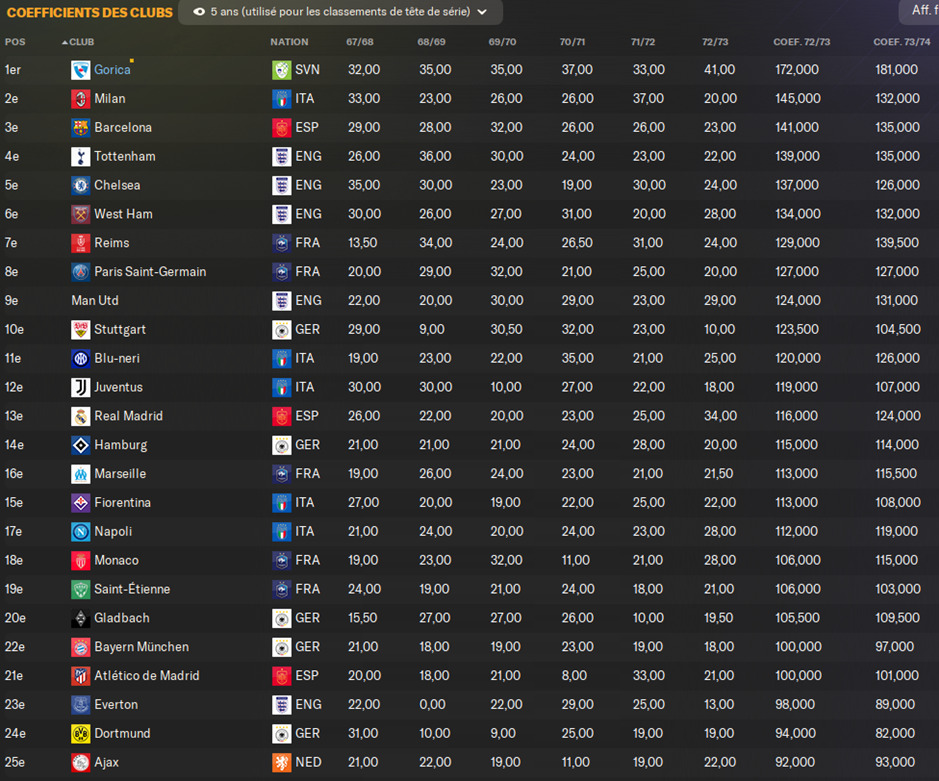Sort by the COEF. 72/73 column header
The width and height of the screenshot is (939, 781).
click(802, 42)
